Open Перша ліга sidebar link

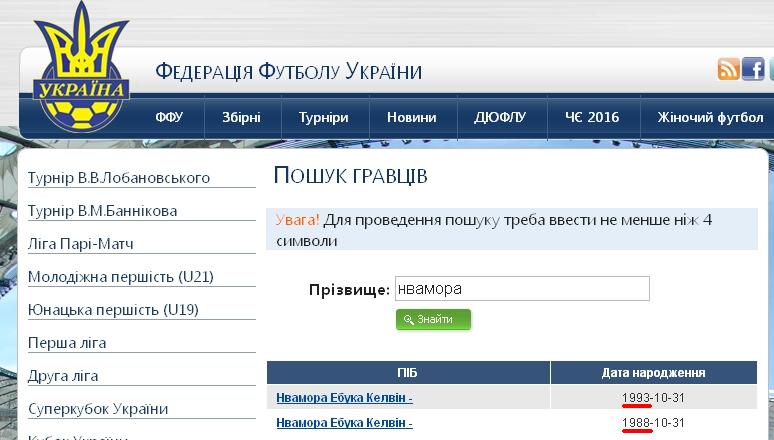pos(67,343)
